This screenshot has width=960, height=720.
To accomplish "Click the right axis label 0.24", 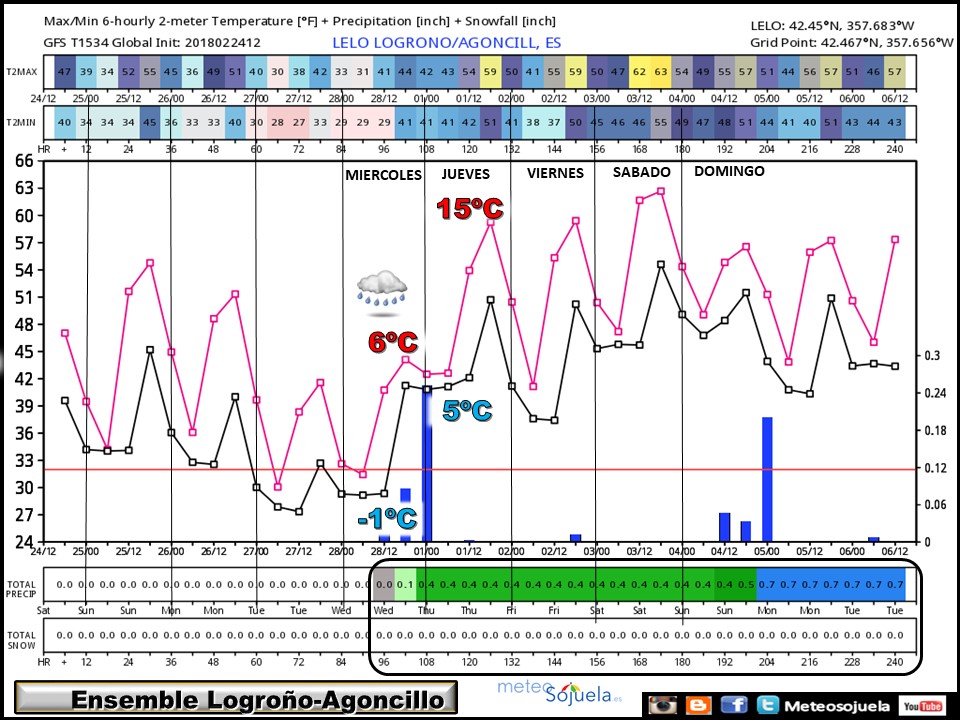I will (x=935, y=393).
